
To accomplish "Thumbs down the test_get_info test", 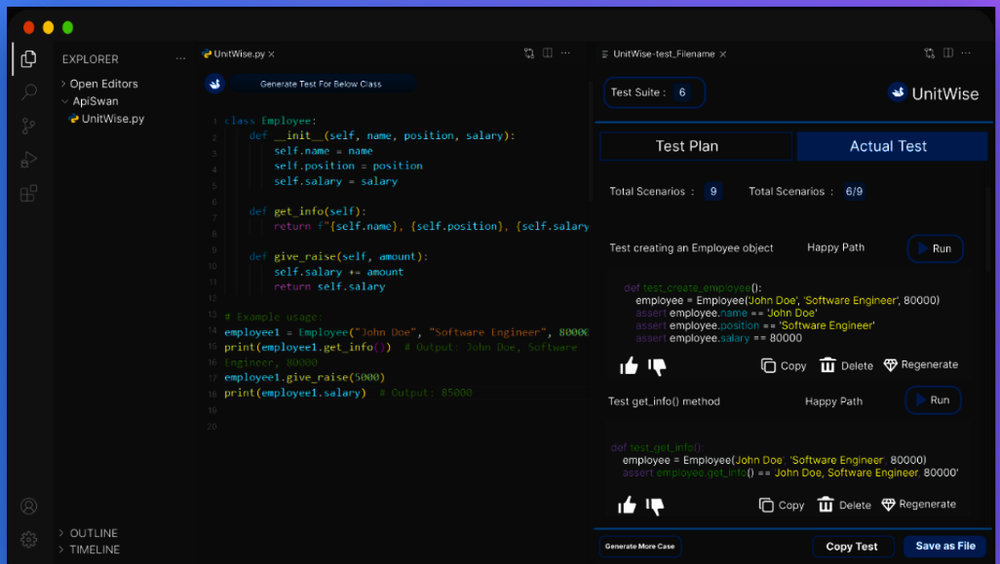I will [x=655, y=506].
